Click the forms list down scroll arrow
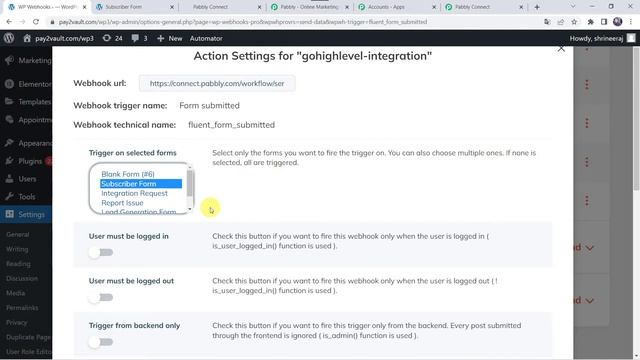The height and width of the screenshot is (360, 640). (190, 209)
